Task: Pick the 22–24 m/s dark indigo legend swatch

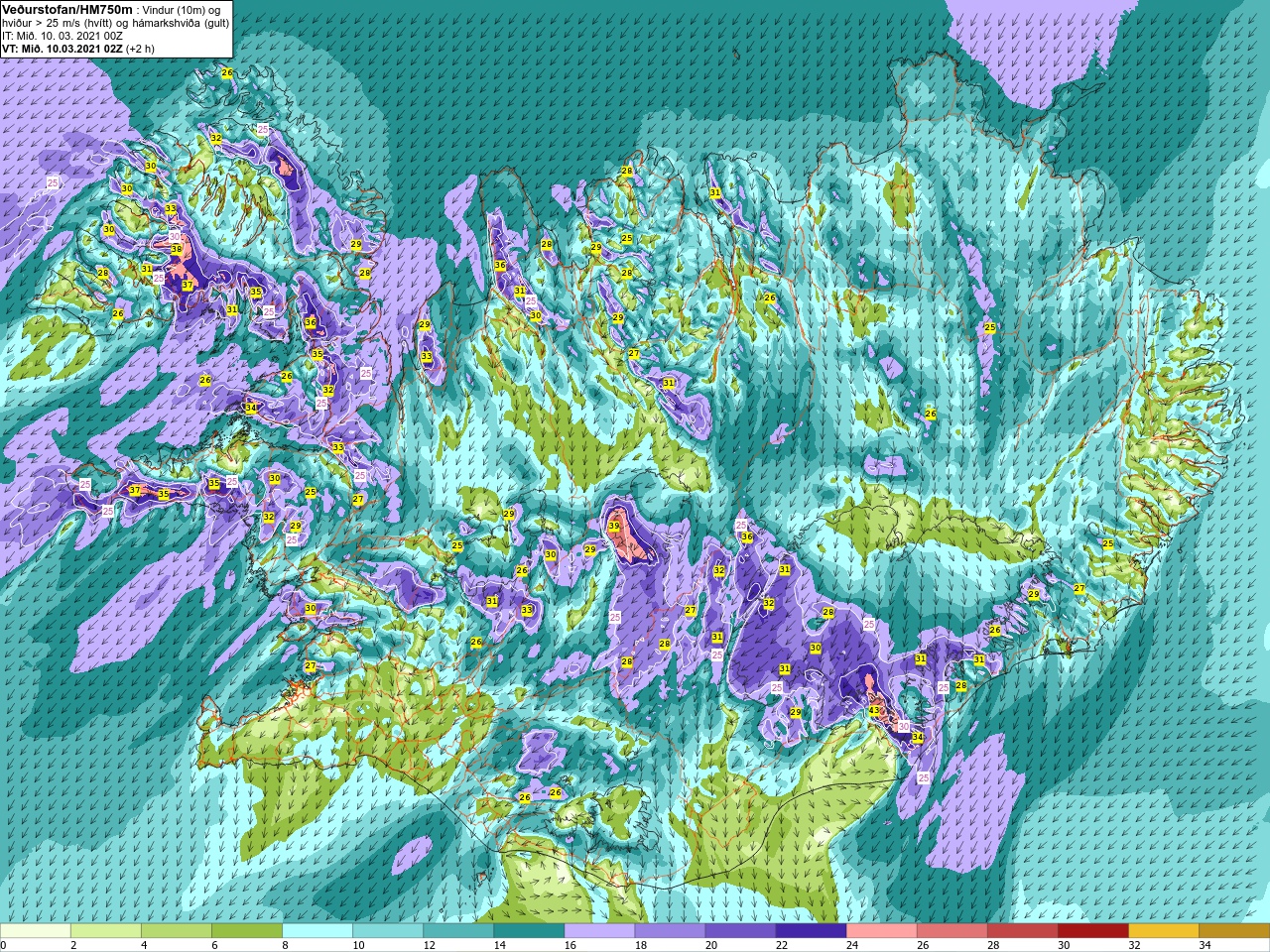Action: 811,931
